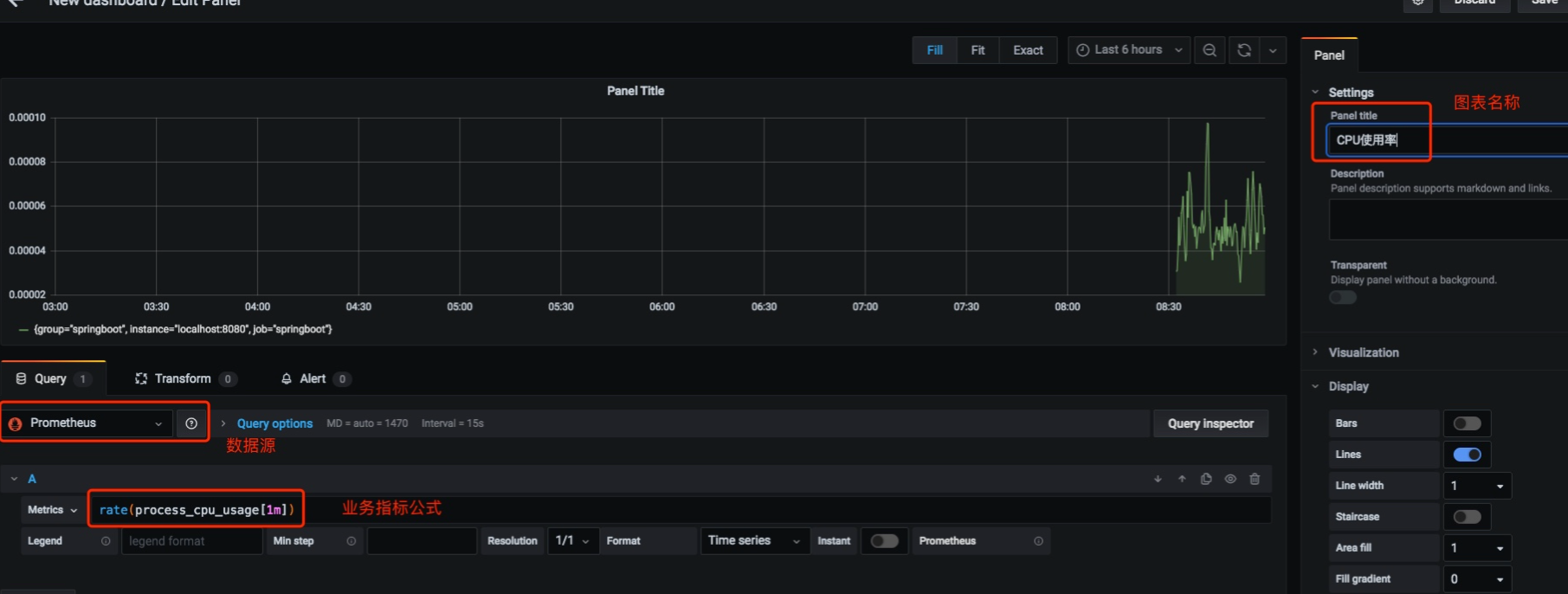The height and width of the screenshot is (594, 1568).
Task: Click the Query inspector button
Action: (1210, 423)
